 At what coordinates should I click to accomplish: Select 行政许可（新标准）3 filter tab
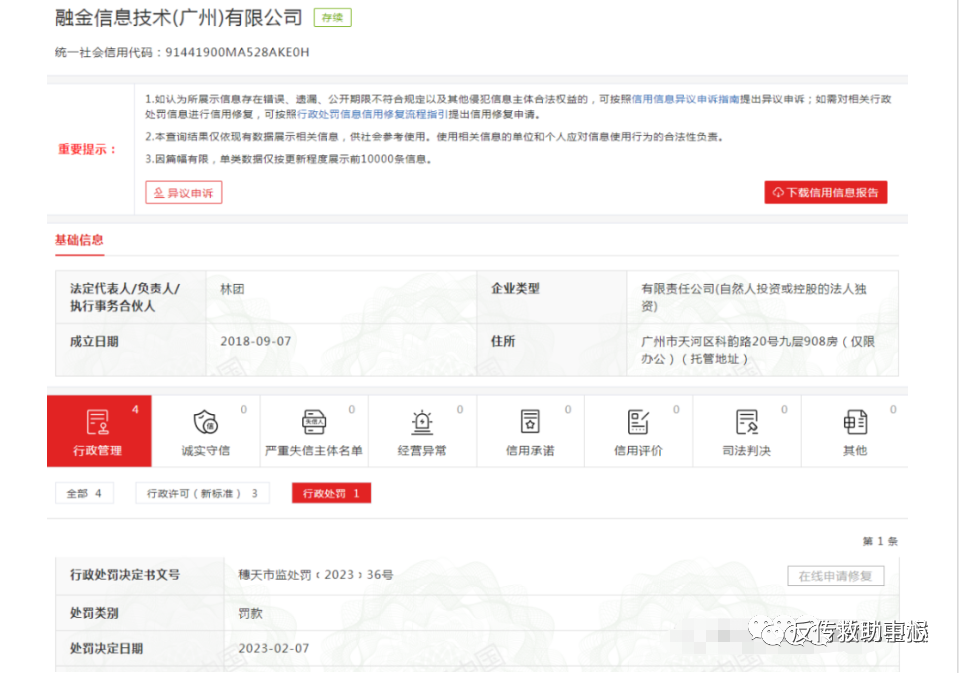tap(202, 493)
